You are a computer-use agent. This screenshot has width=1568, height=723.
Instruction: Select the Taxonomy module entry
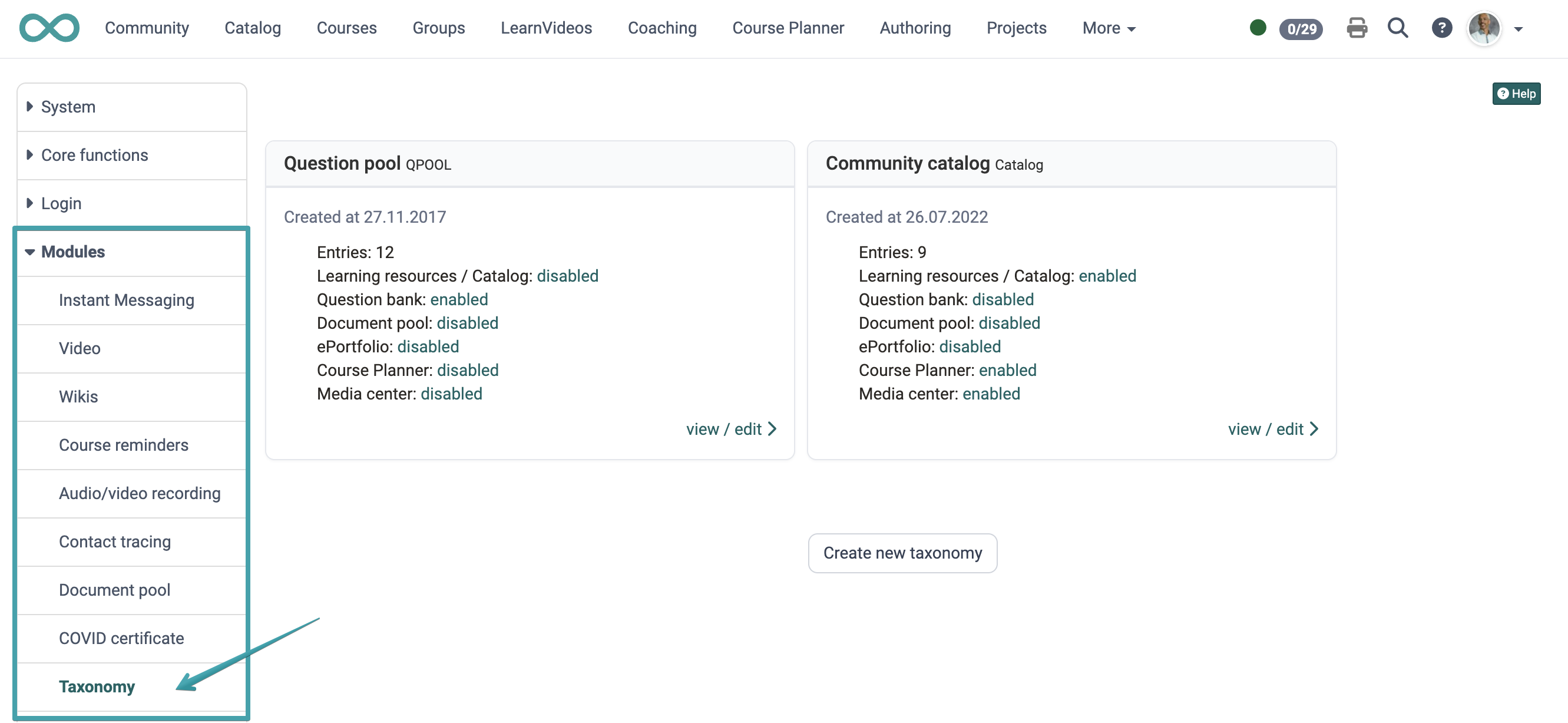pyautogui.click(x=131, y=686)
